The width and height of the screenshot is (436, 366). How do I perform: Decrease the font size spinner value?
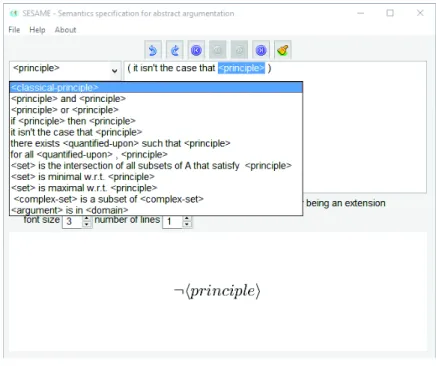[87, 224]
